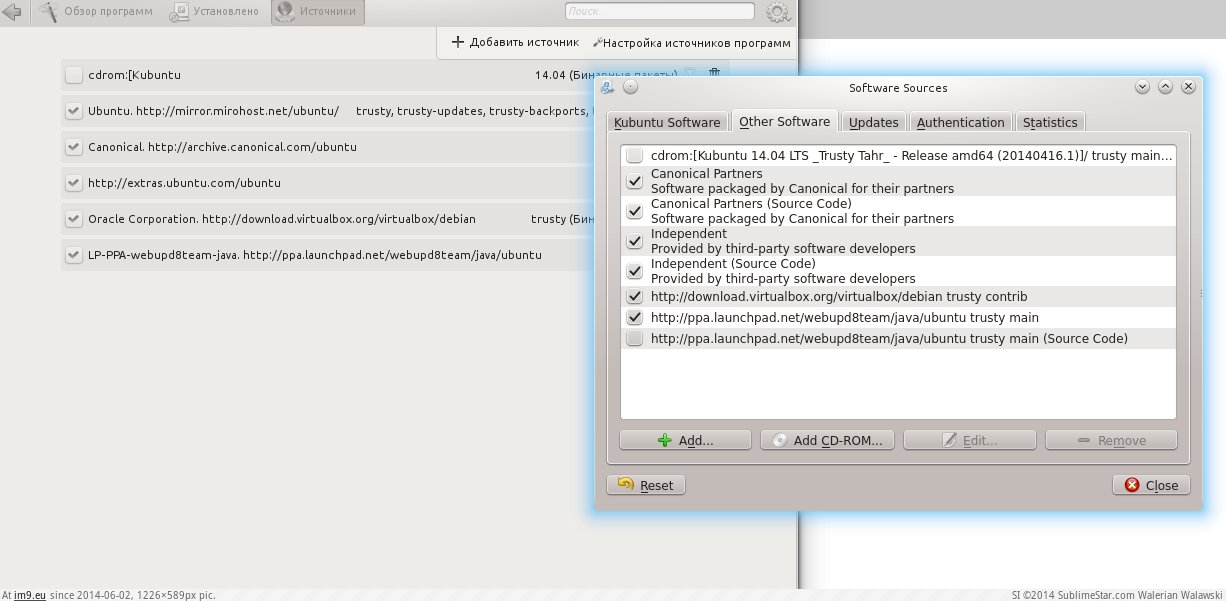Click the Software Sources window menu icon
This screenshot has height=601, width=1226.
(x=608, y=87)
